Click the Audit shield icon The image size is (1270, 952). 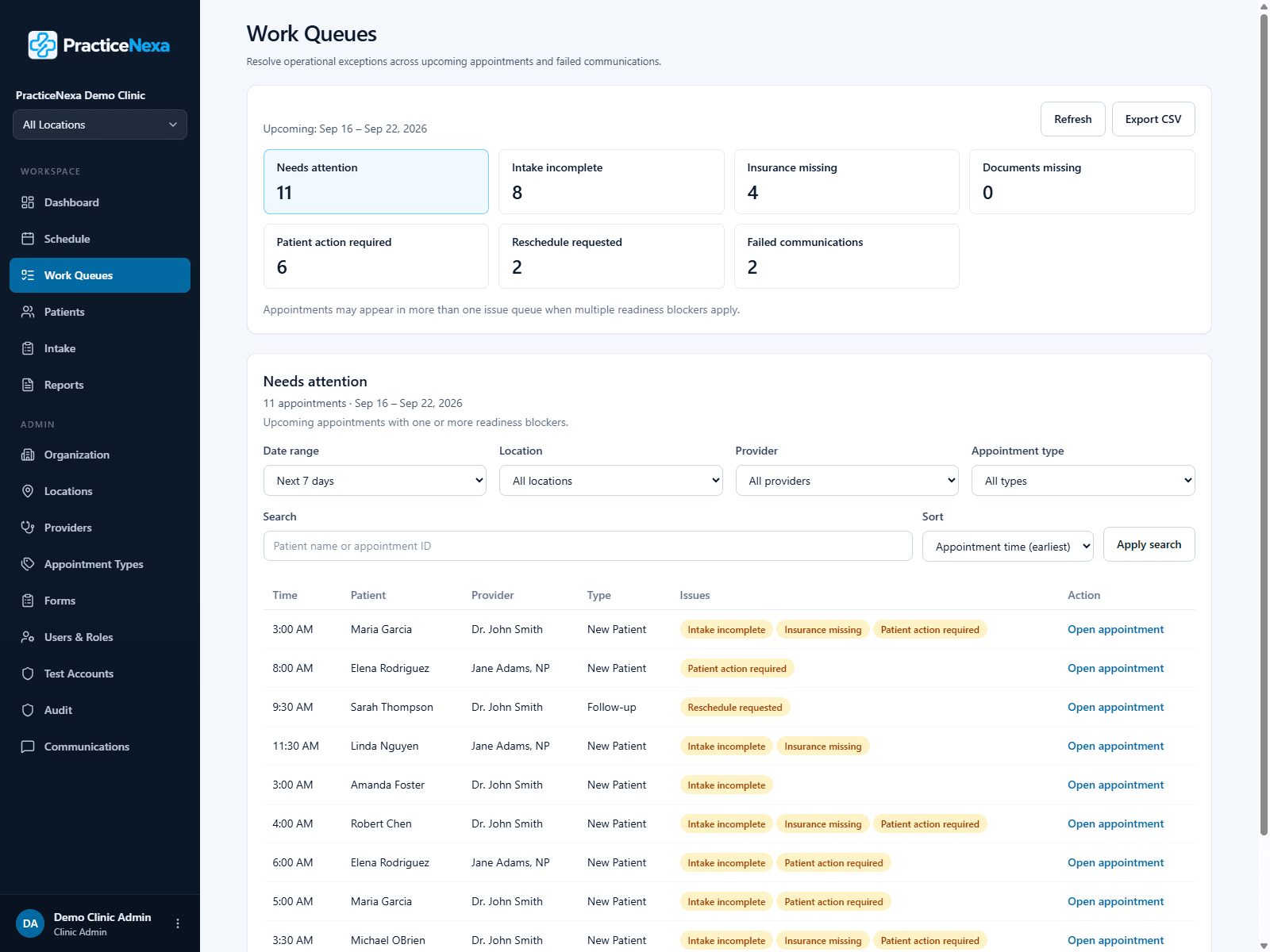click(x=28, y=710)
